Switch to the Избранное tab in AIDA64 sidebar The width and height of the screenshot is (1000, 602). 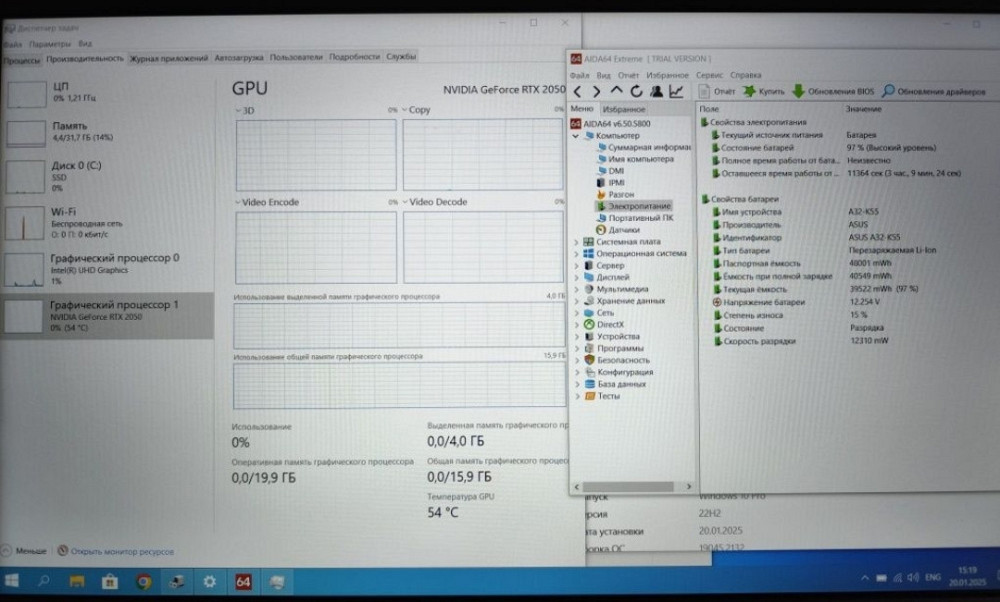click(624, 109)
